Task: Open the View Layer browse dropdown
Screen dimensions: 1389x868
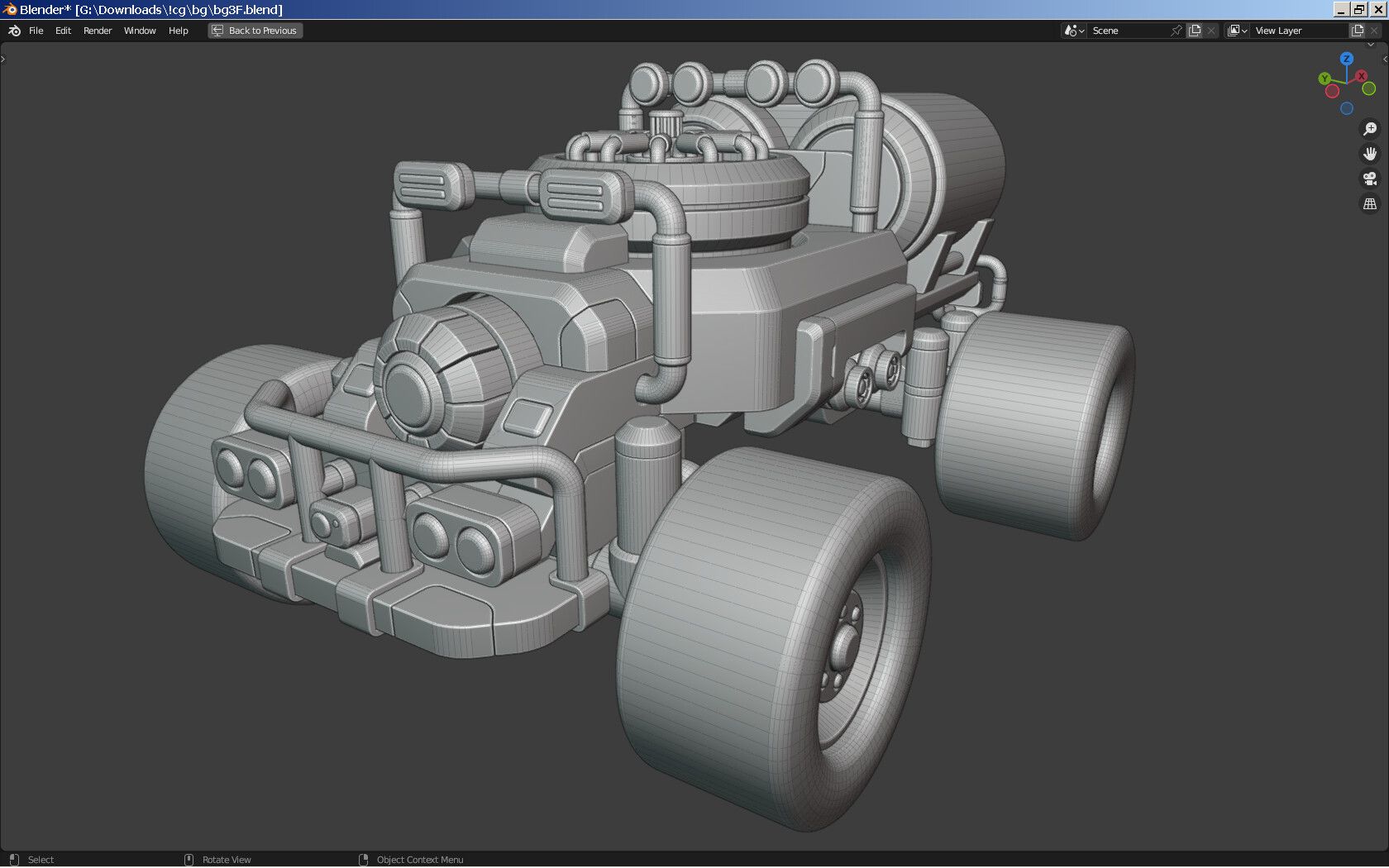Action: (x=1237, y=30)
